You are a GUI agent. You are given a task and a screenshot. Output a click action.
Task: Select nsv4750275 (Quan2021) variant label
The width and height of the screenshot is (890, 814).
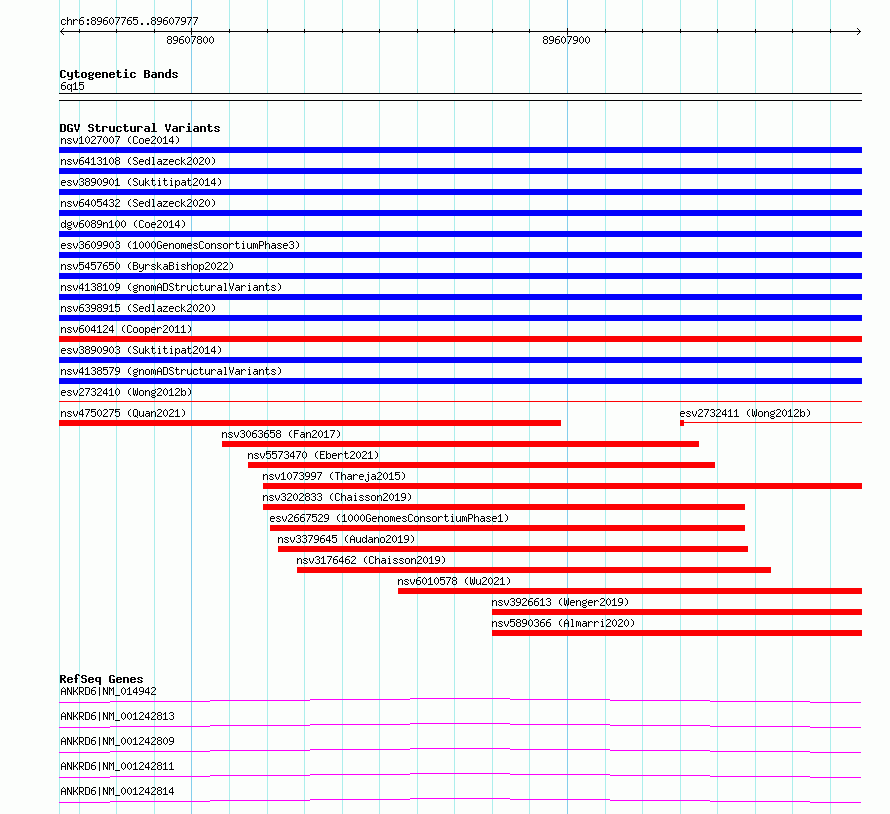[123, 413]
